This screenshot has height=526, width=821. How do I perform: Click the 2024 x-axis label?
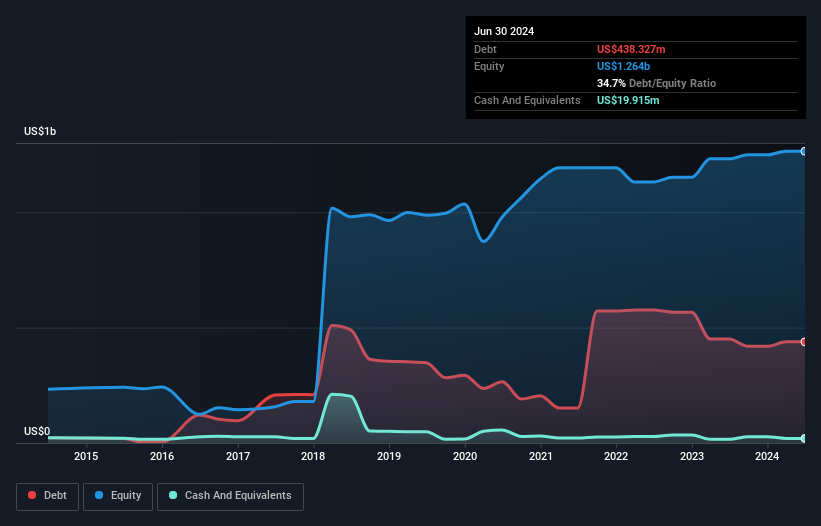point(767,456)
